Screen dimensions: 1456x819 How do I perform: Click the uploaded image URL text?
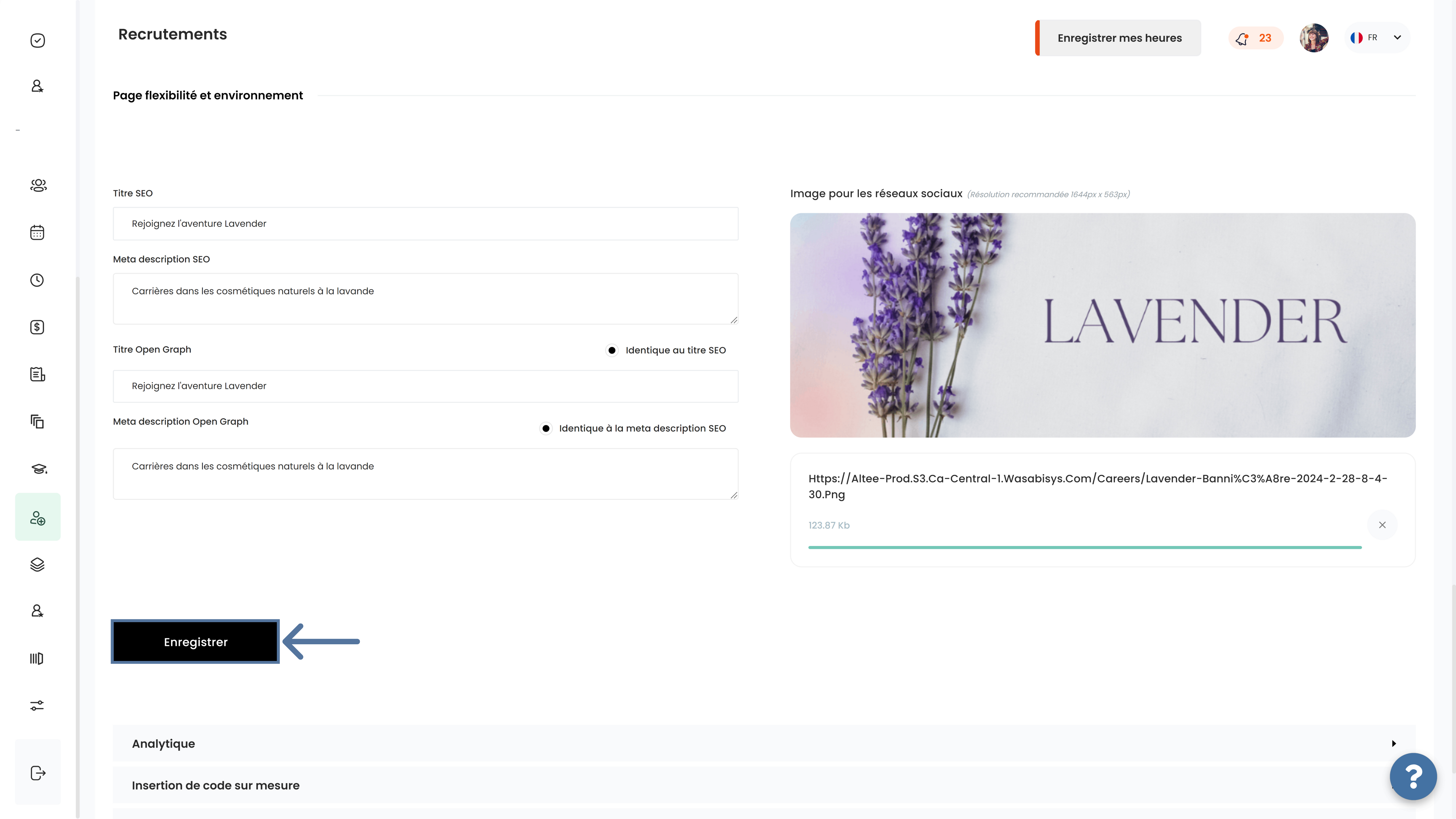[1098, 486]
